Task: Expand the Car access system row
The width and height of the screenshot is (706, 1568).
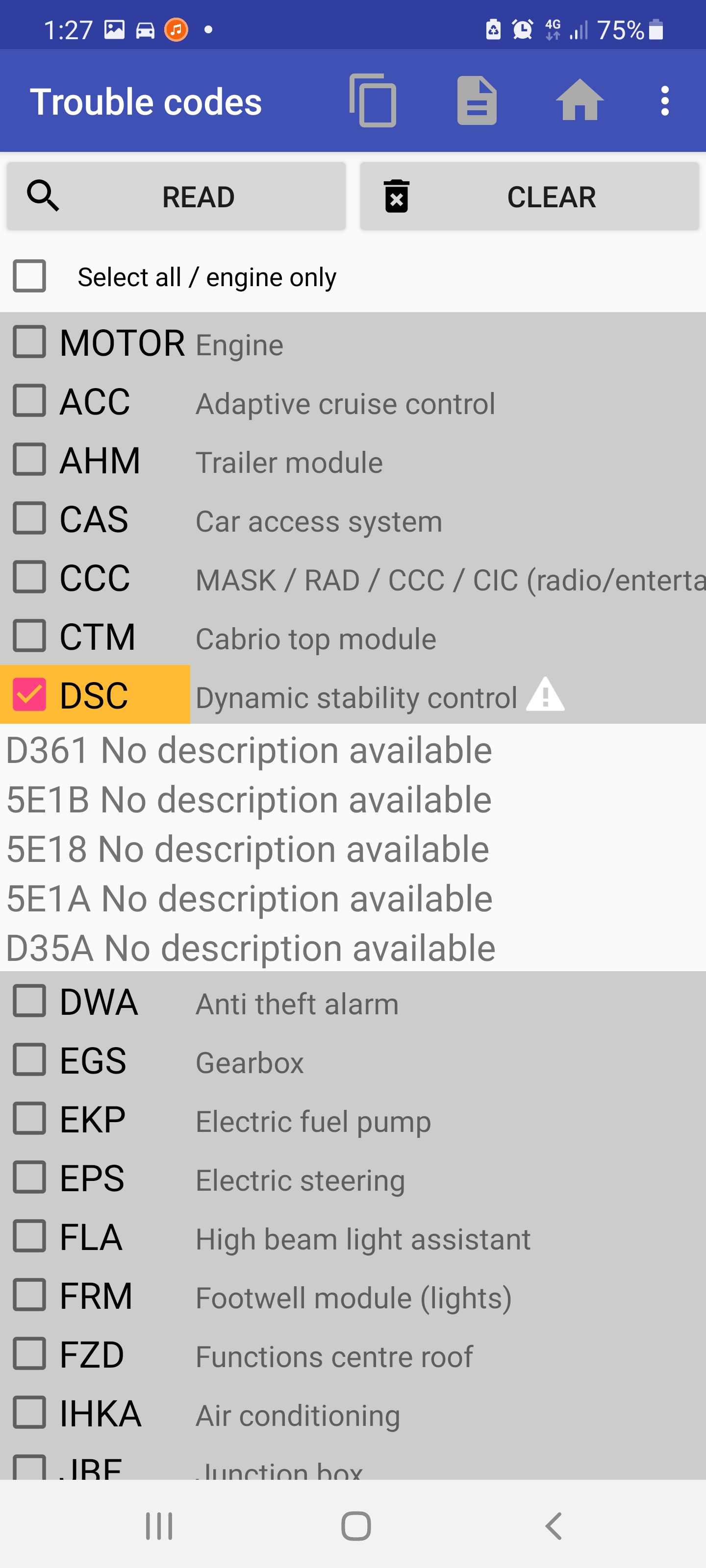Action: 319,522
